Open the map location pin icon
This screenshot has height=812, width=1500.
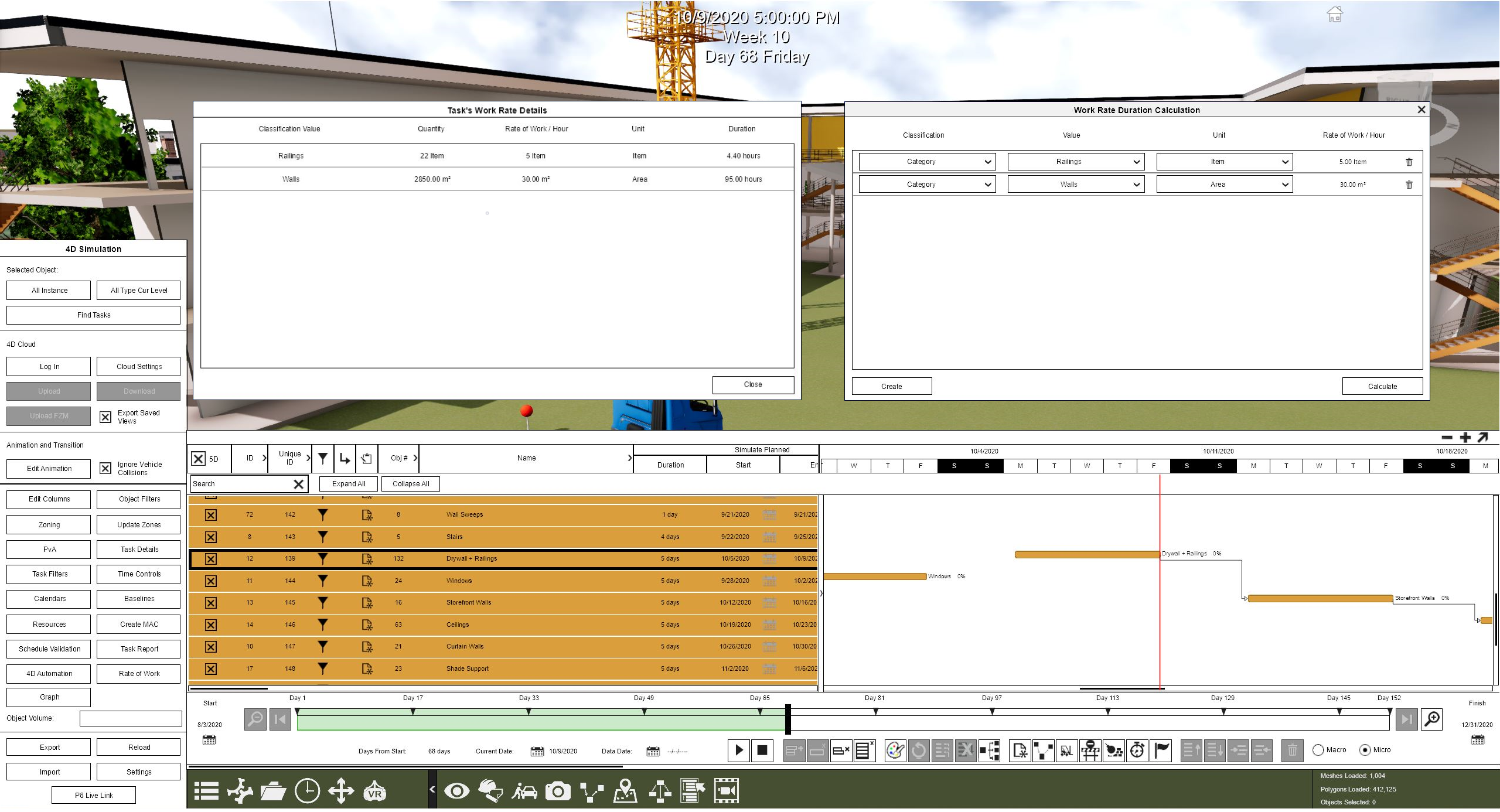tap(625, 791)
